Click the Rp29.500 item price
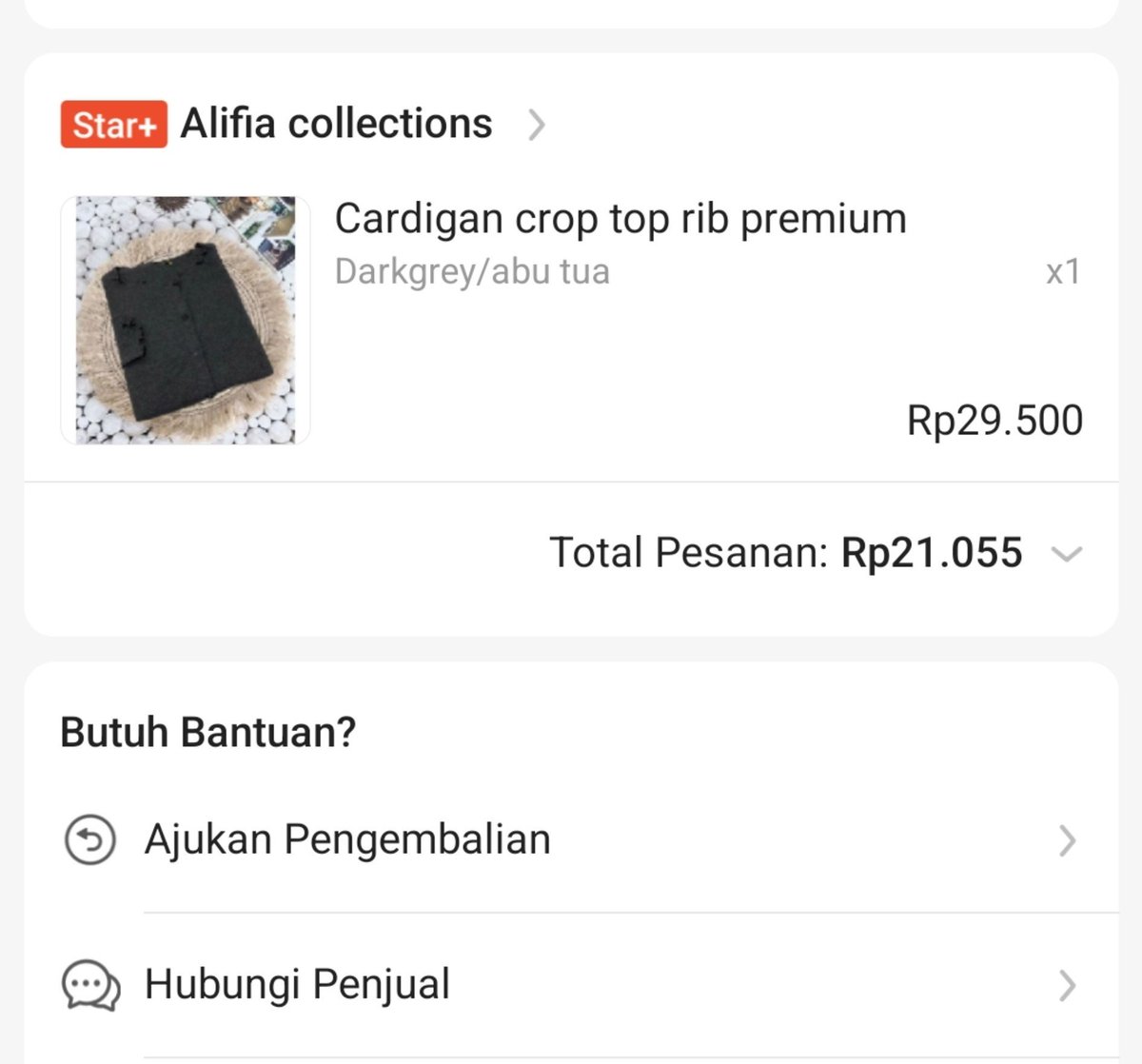 [x=994, y=420]
